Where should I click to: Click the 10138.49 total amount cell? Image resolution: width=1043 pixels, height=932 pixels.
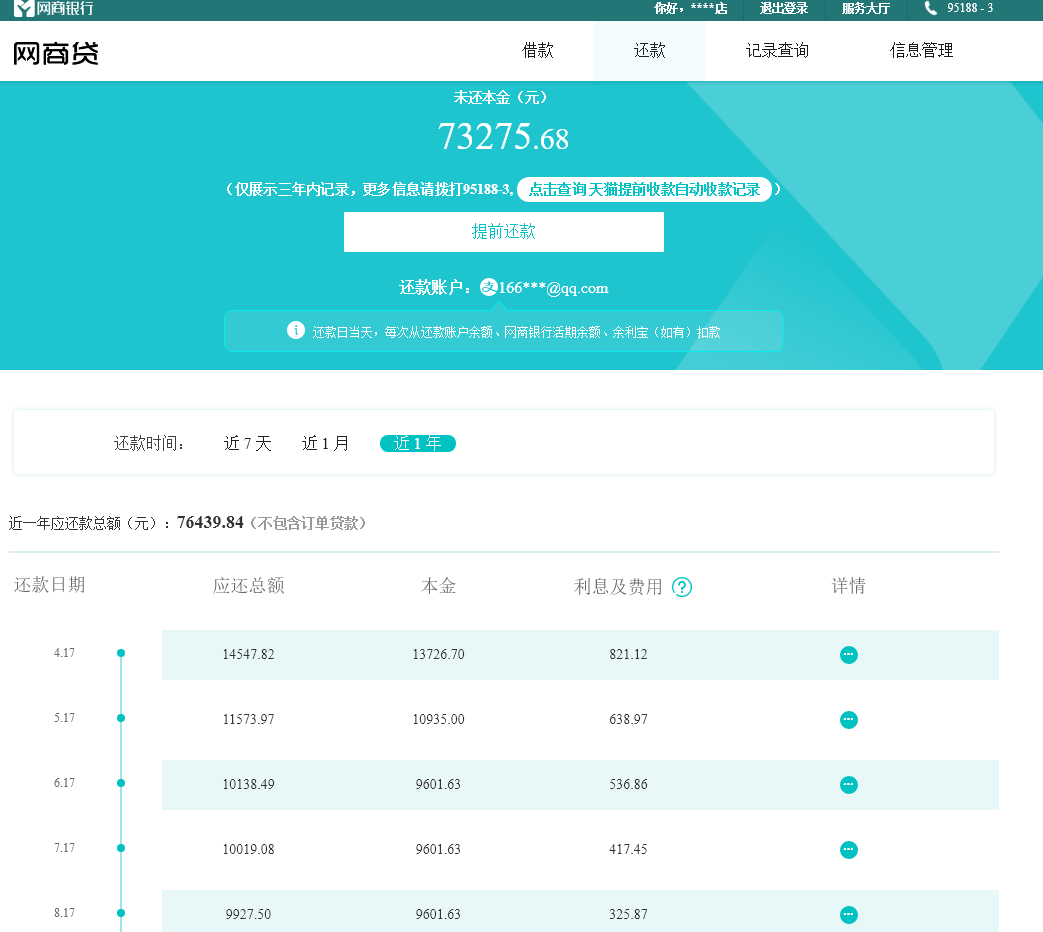(x=248, y=784)
